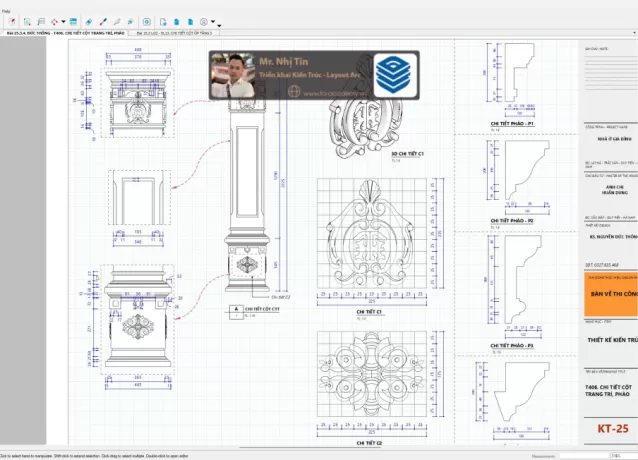Select the Table tool icon

point(73,22)
